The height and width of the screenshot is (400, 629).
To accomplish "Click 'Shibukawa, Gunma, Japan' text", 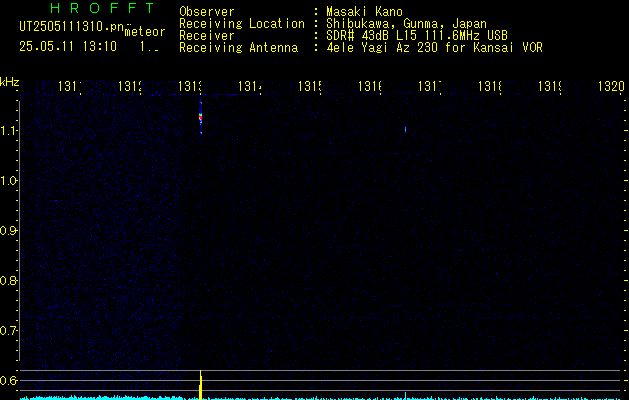I will tap(406, 24).
